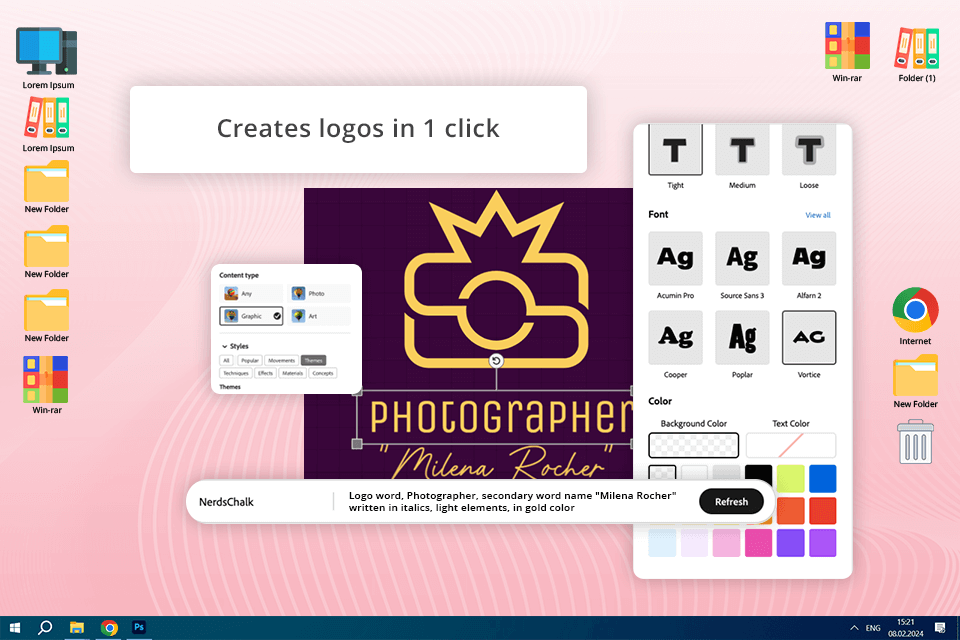
Task: Select the Any content type
Action: 252,294
